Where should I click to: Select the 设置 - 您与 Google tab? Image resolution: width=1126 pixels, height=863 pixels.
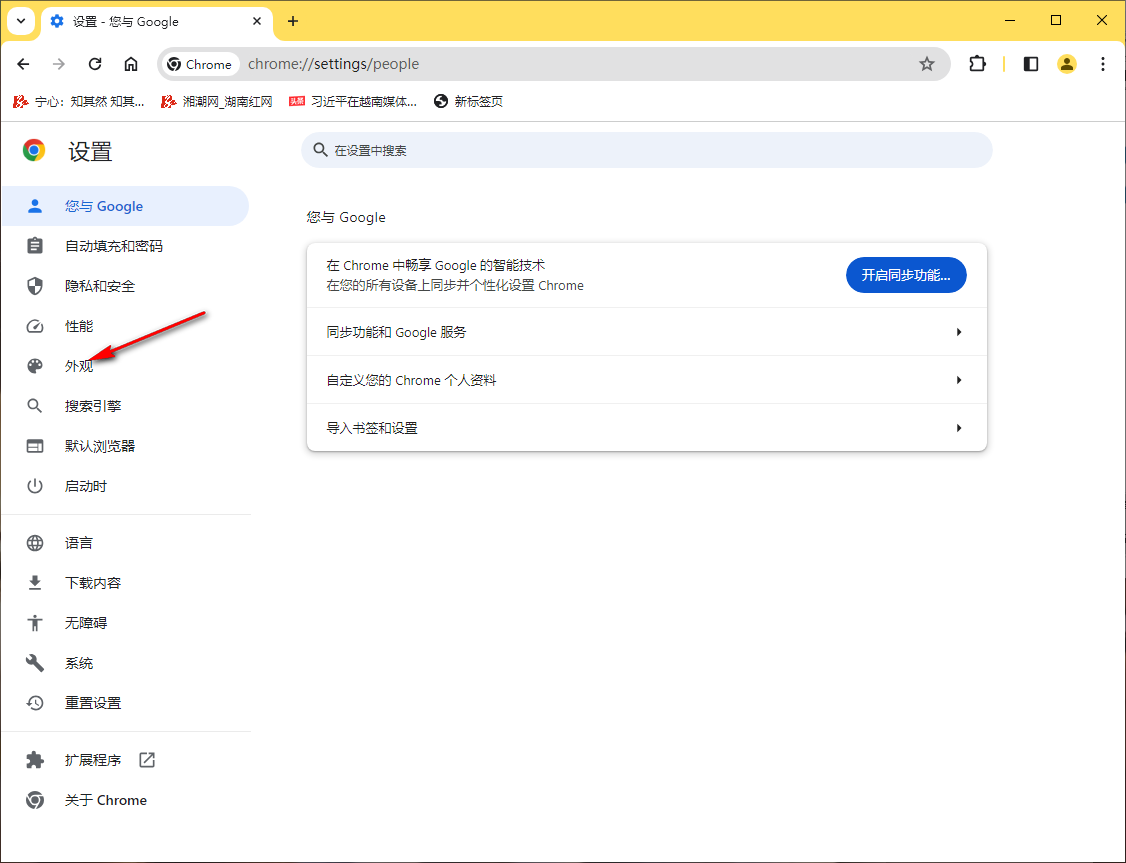(x=157, y=22)
